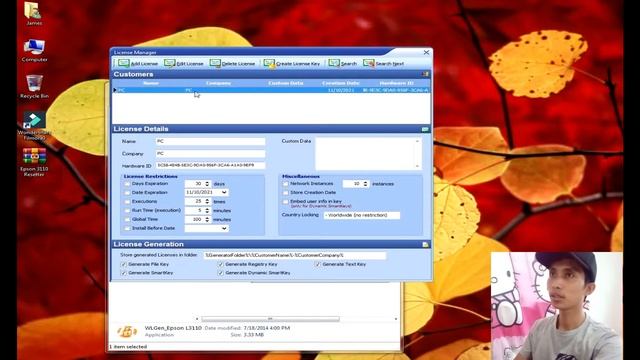Click the Name input field
Viewport: 640px width, 360px height.
click(210, 141)
